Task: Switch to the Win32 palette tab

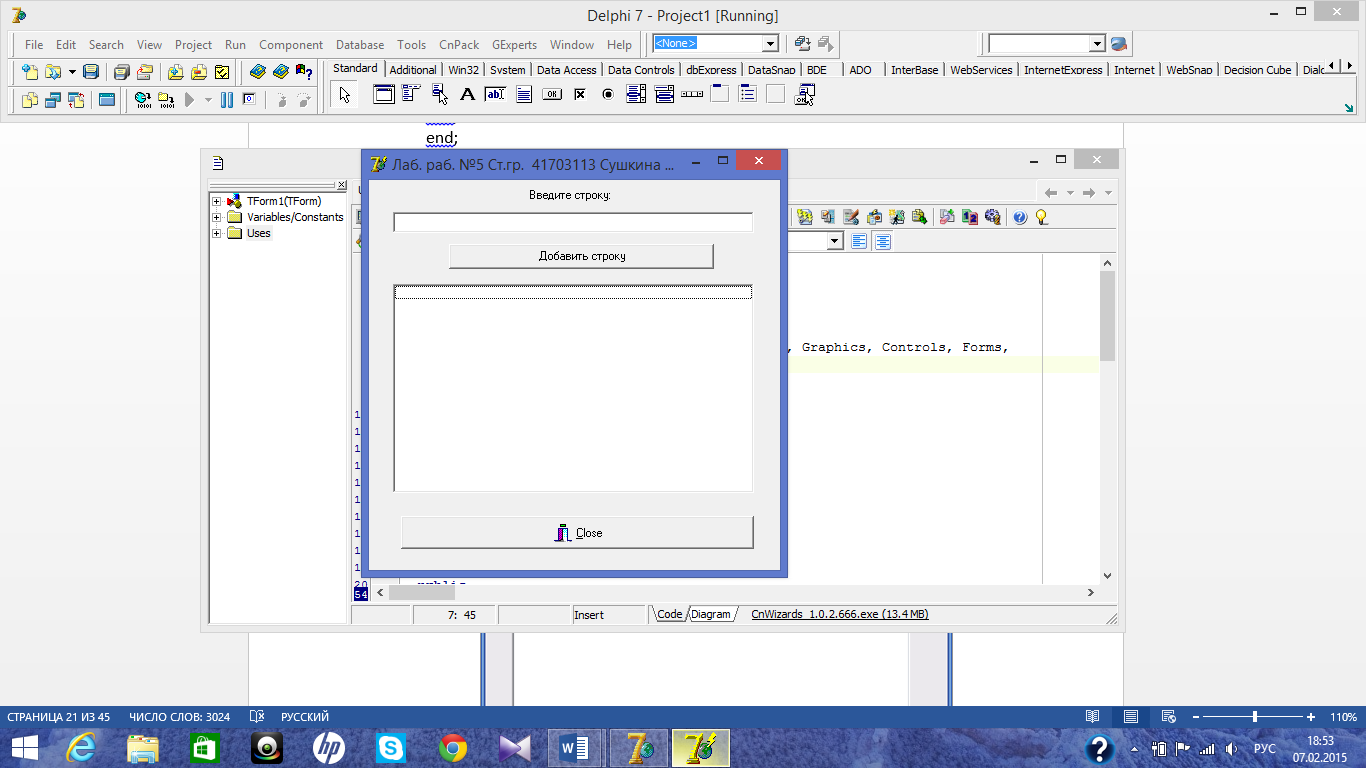Action: tap(464, 70)
